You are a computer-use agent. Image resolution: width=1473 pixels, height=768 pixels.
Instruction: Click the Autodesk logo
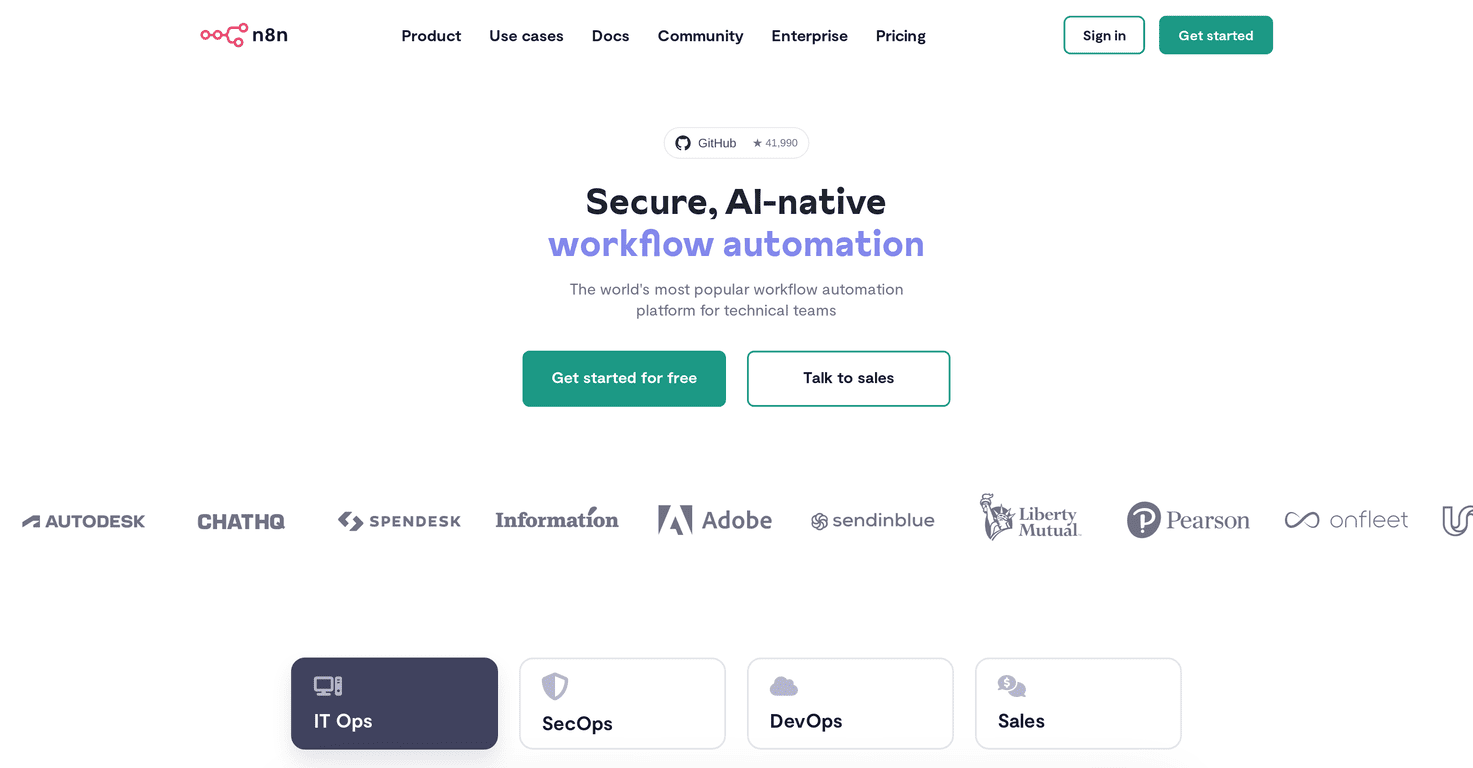click(84, 521)
